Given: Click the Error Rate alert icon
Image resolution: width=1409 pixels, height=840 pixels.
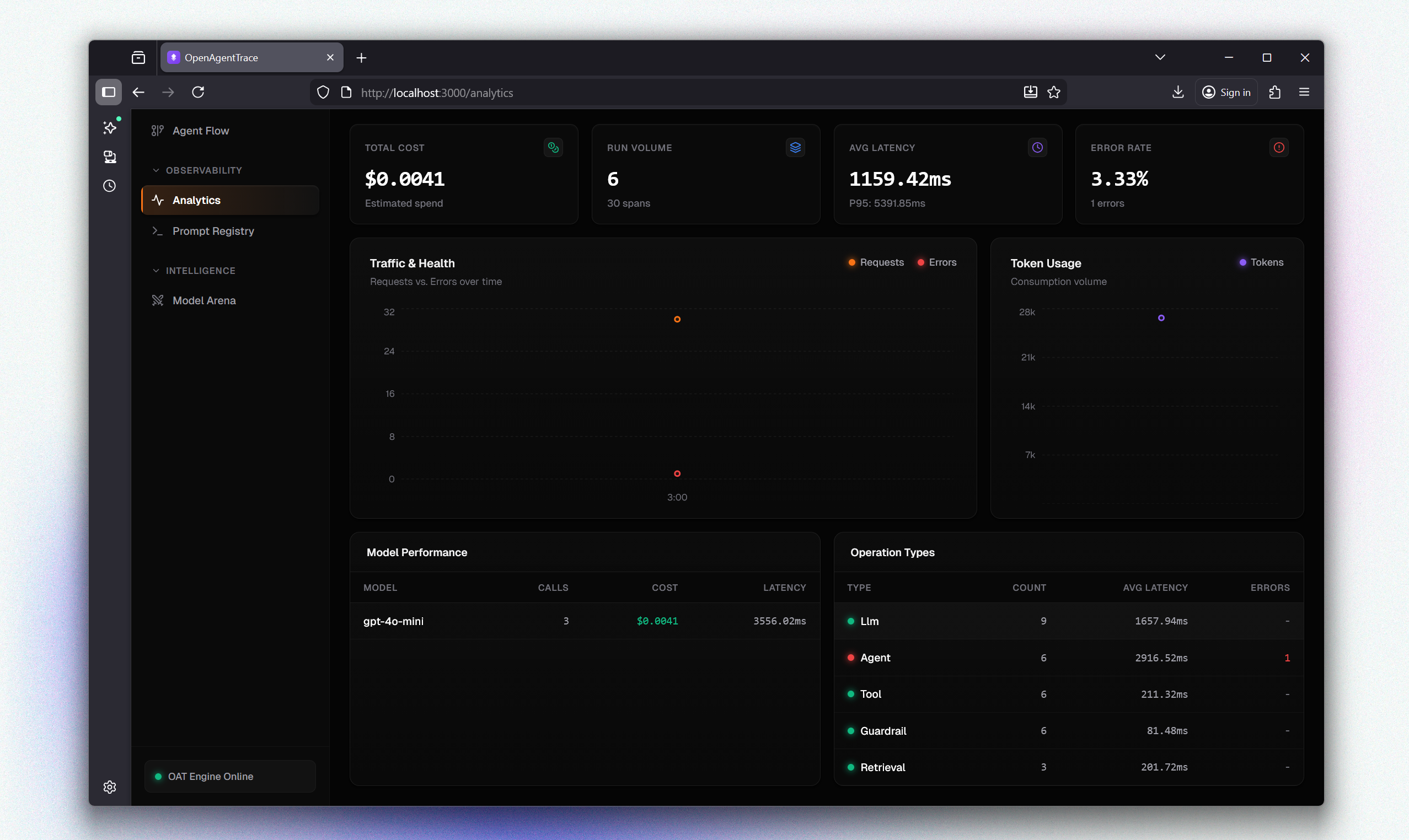Looking at the screenshot, I should [x=1279, y=147].
